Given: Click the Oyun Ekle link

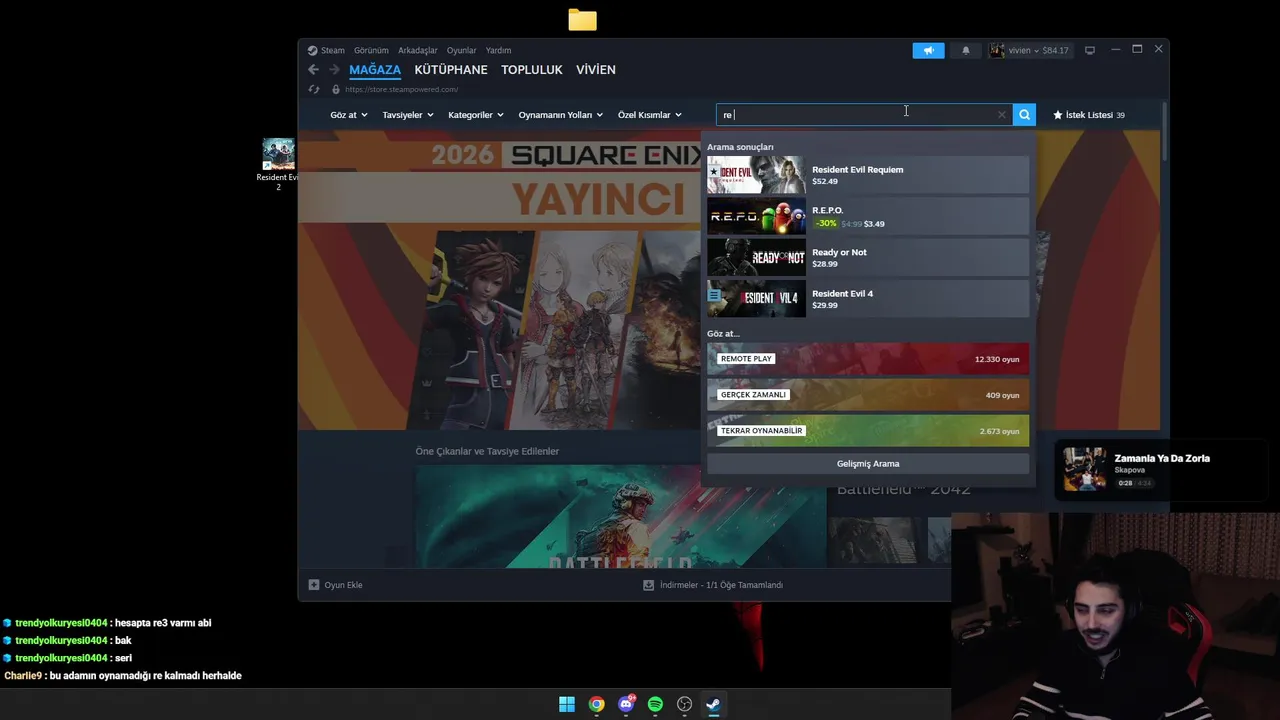Looking at the screenshot, I should [x=343, y=585].
